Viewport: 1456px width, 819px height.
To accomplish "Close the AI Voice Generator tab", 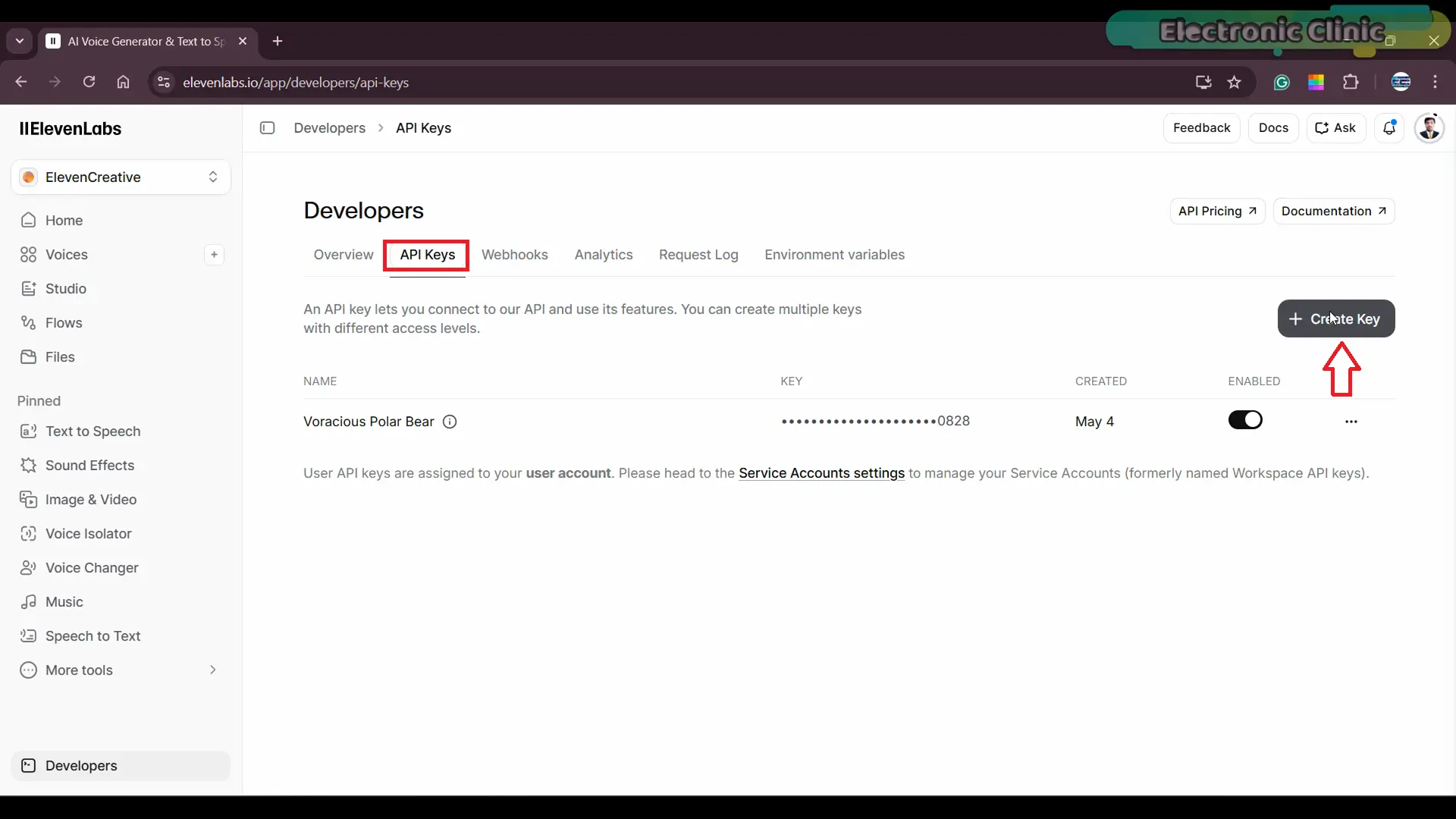I will tap(243, 41).
